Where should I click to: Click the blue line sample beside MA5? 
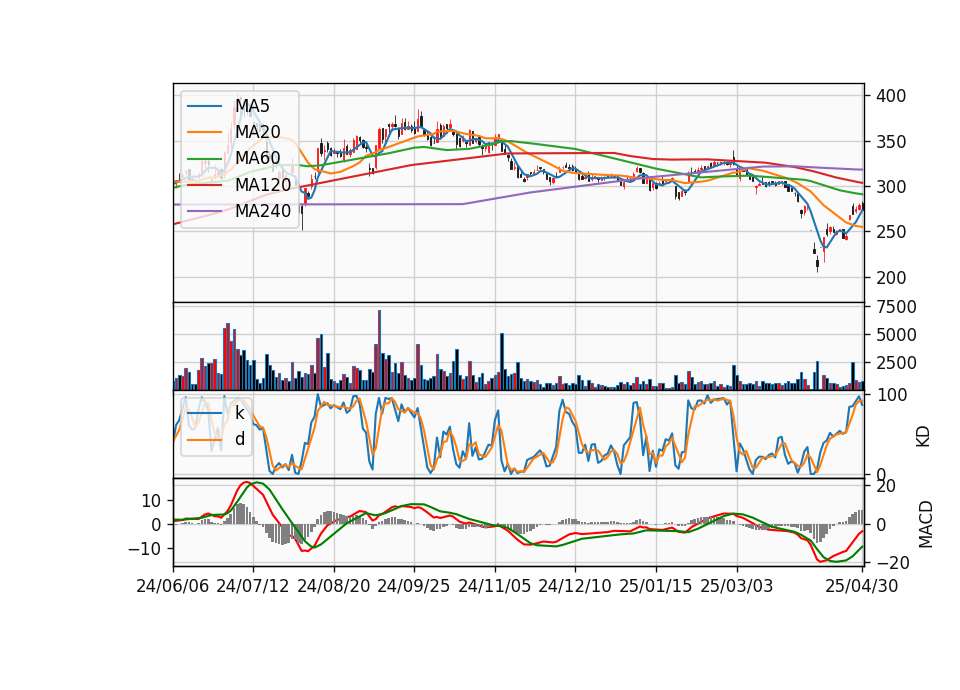tap(204, 107)
